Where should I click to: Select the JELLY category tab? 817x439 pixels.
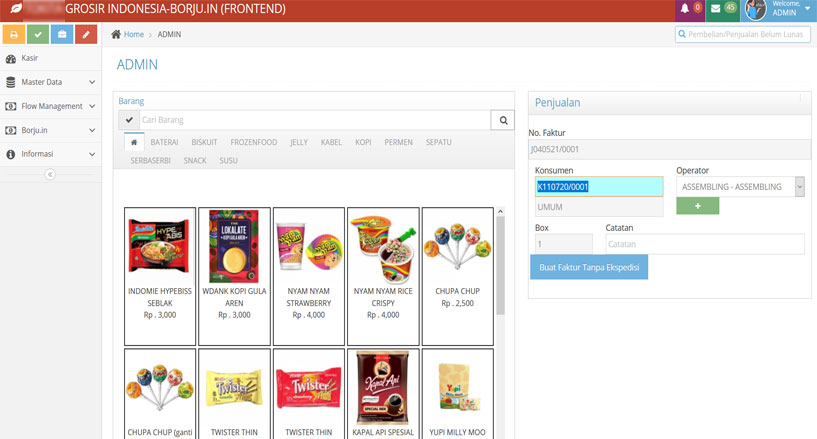299,142
